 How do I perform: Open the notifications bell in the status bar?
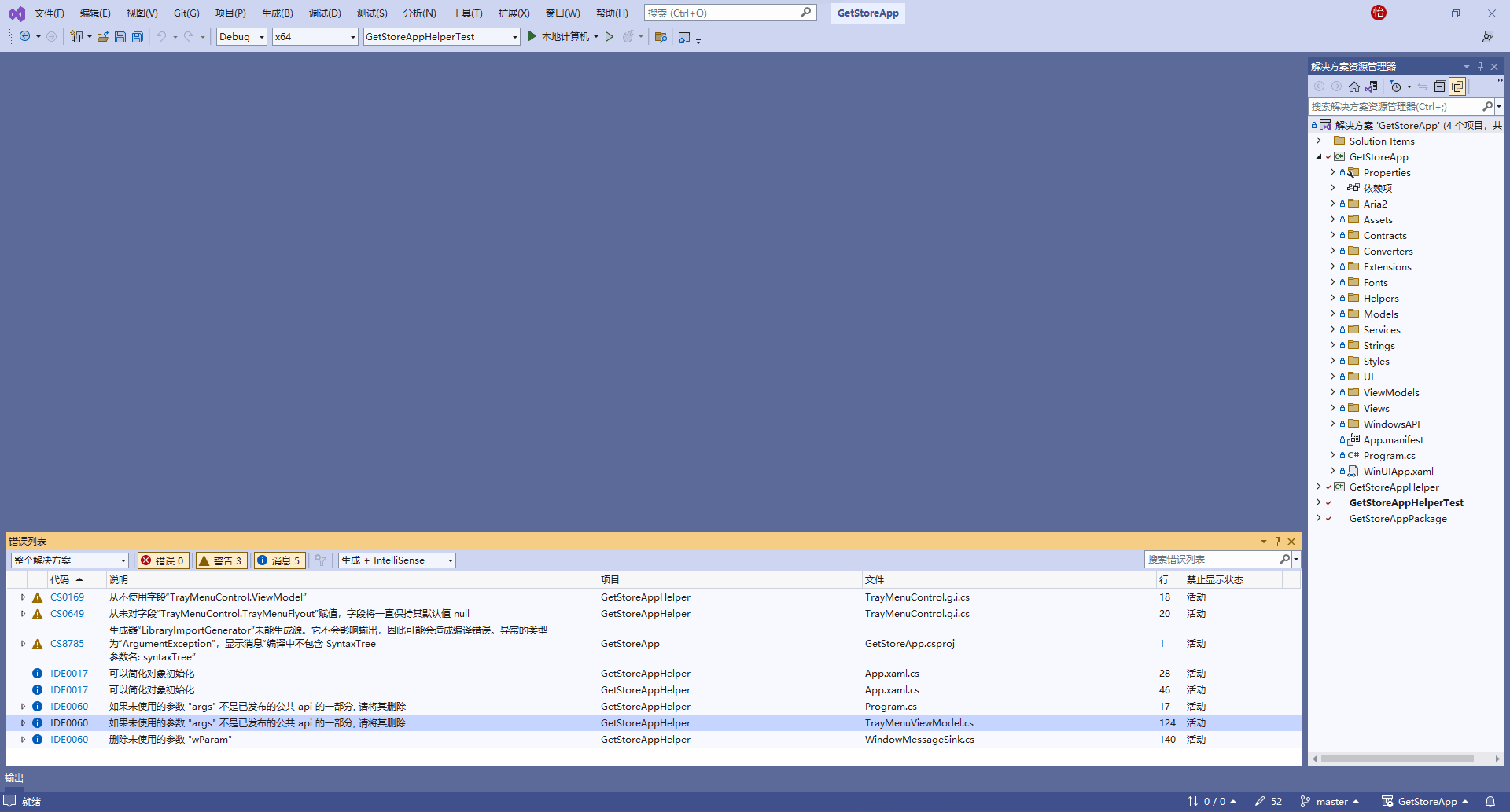click(x=1492, y=801)
